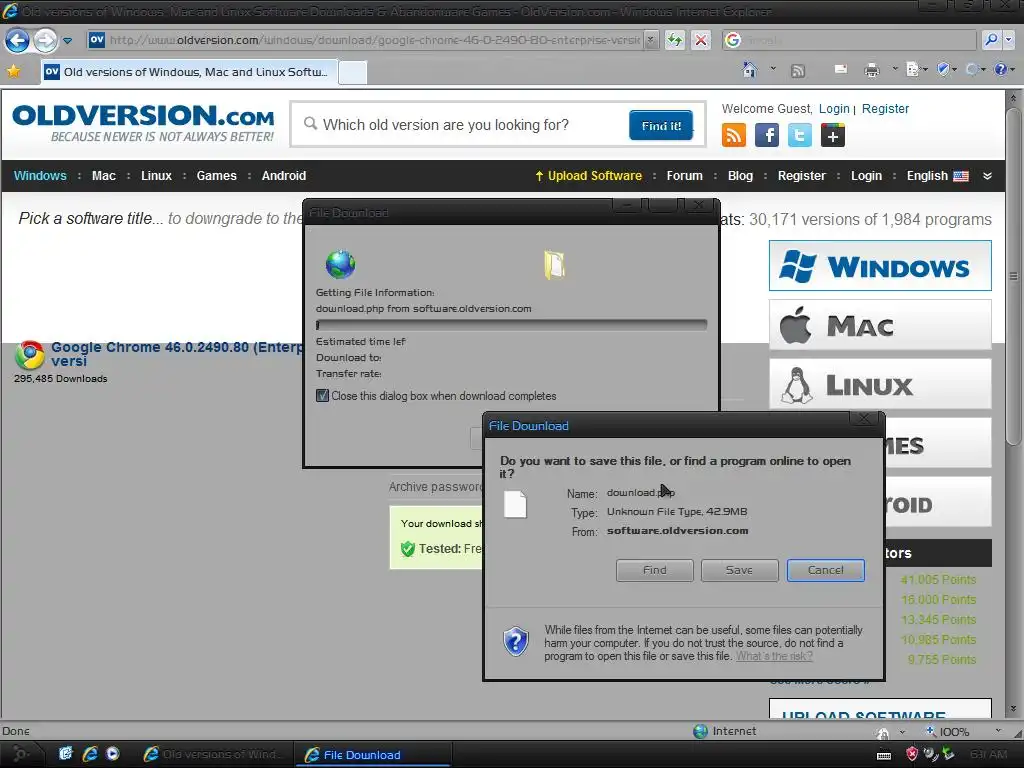Click the browser Forward arrow button
Viewport: 1024px width, 768px height.
(x=45, y=40)
